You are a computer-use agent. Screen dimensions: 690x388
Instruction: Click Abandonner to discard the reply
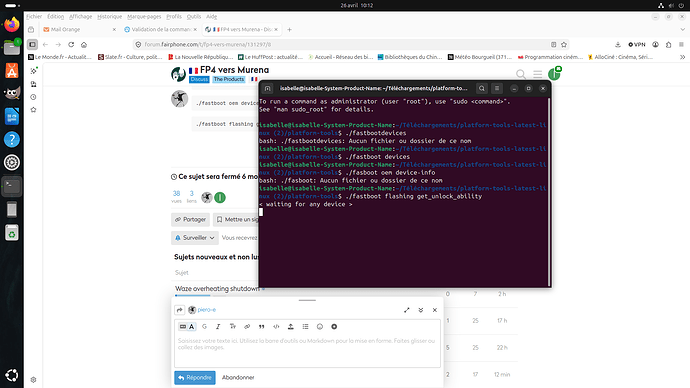[238, 377]
